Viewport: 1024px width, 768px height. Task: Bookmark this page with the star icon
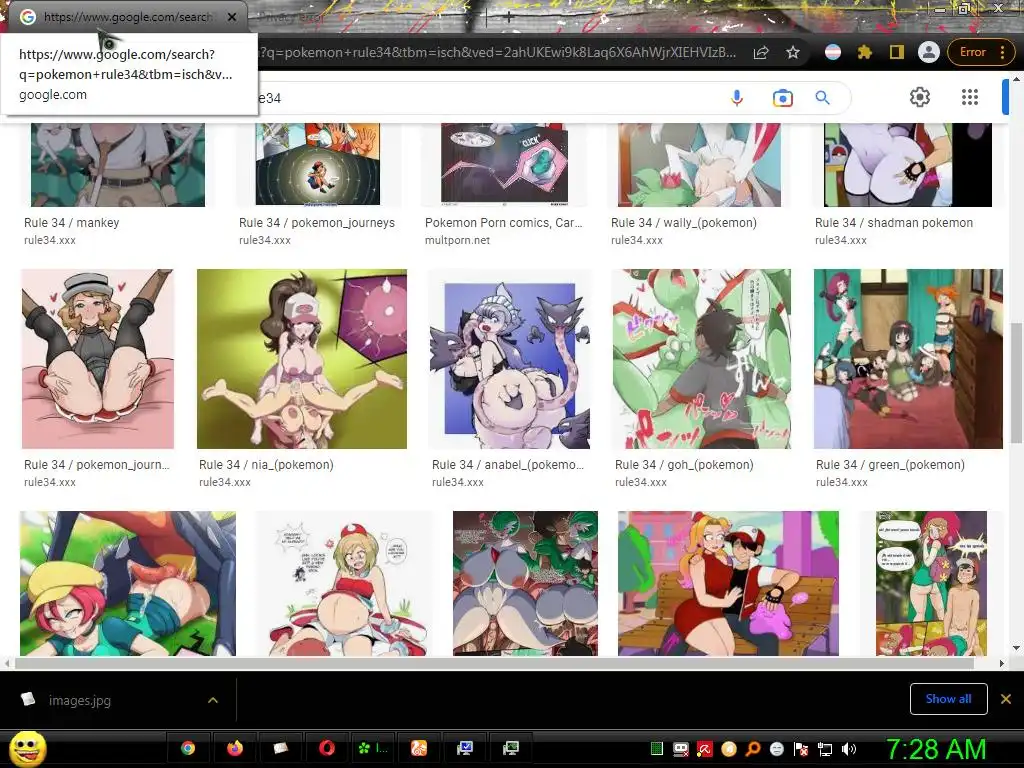pos(793,52)
